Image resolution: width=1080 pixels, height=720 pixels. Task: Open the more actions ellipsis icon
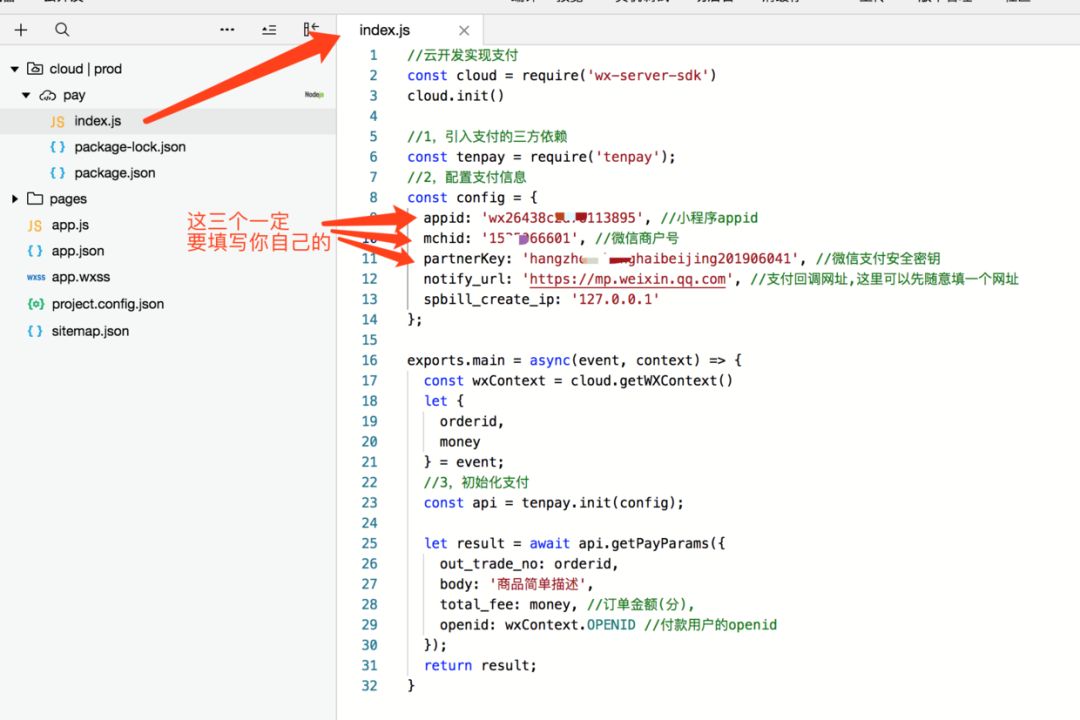[227, 31]
